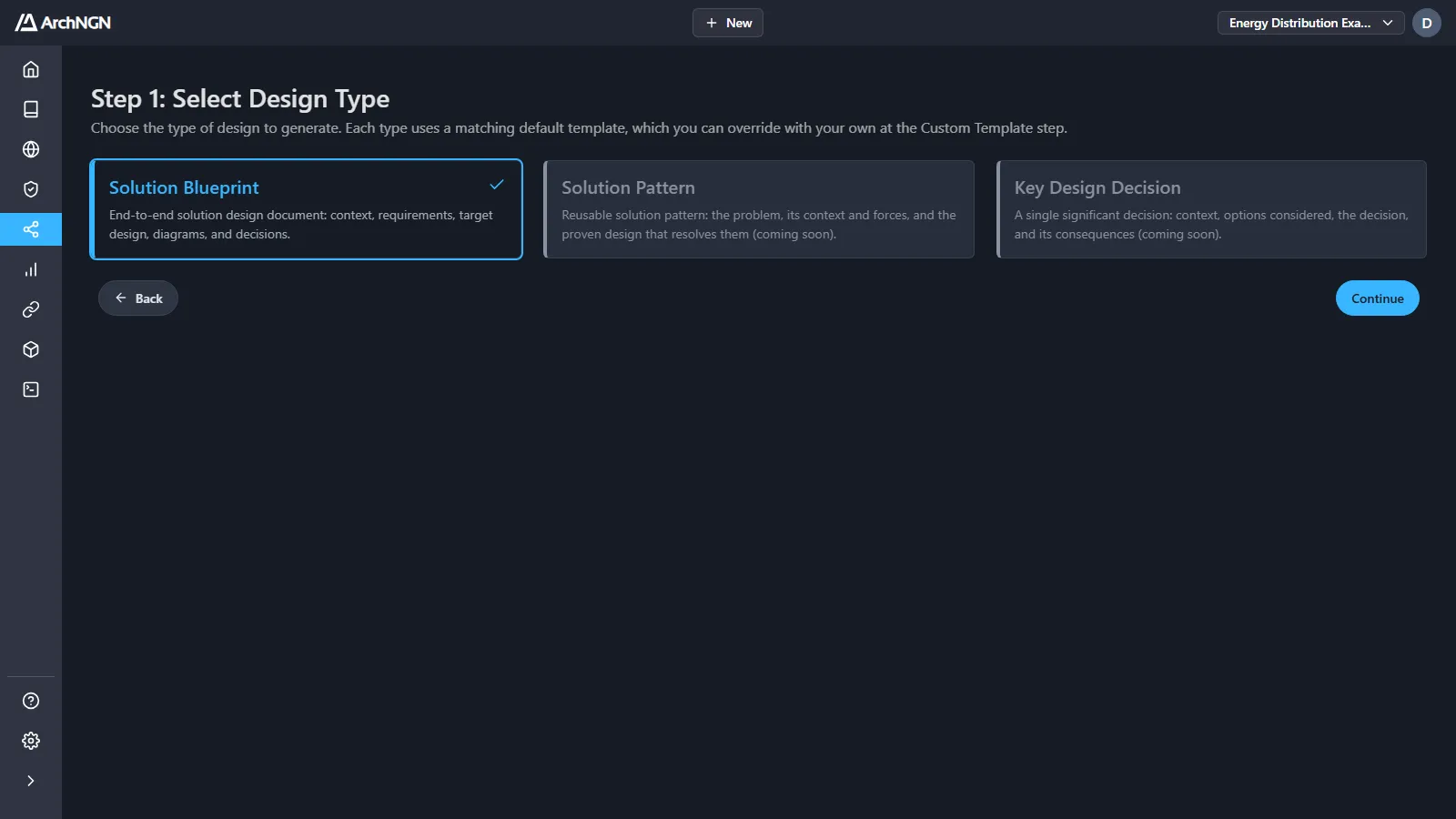1456x819 pixels.
Task: Open the book library sidebar icon
Action: click(31, 109)
